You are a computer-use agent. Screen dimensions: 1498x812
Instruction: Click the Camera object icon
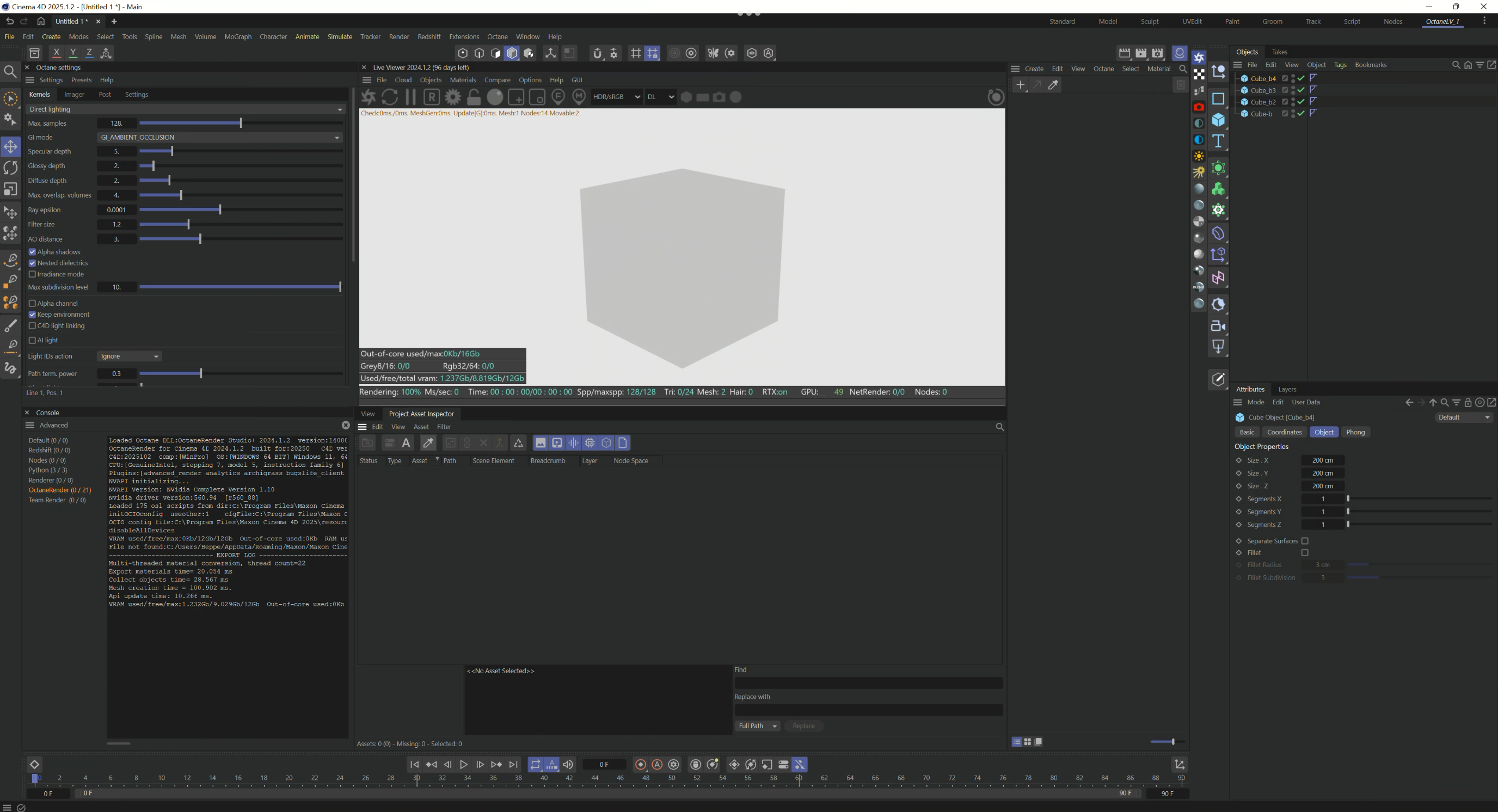click(x=1218, y=326)
